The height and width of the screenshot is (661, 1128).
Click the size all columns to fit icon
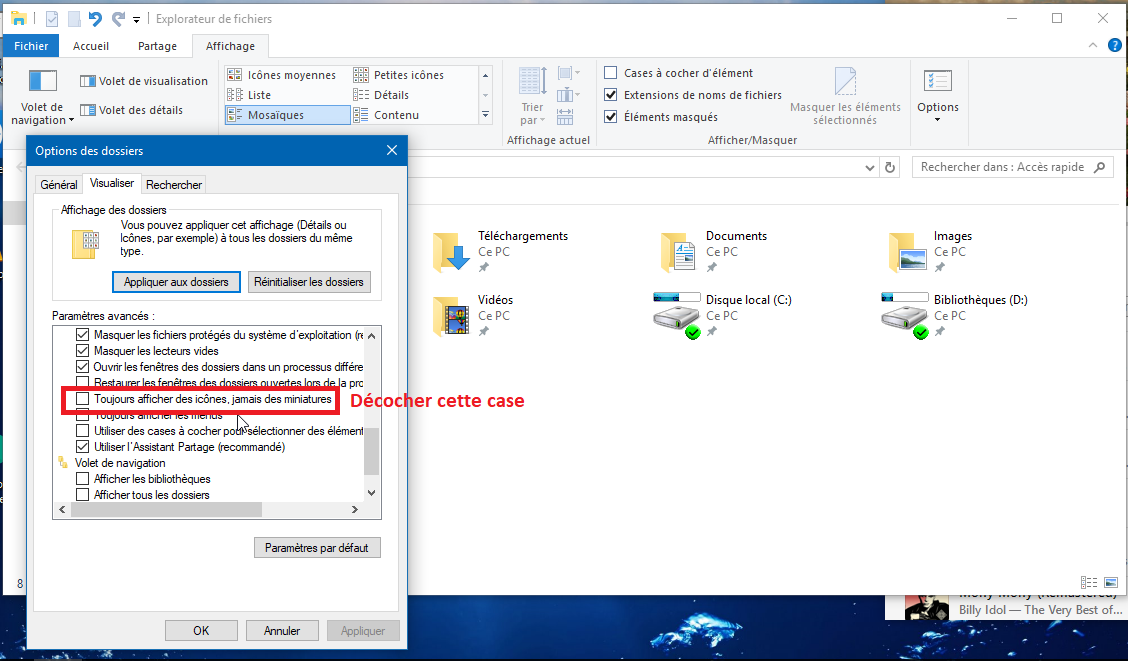(x=565, y=116)
